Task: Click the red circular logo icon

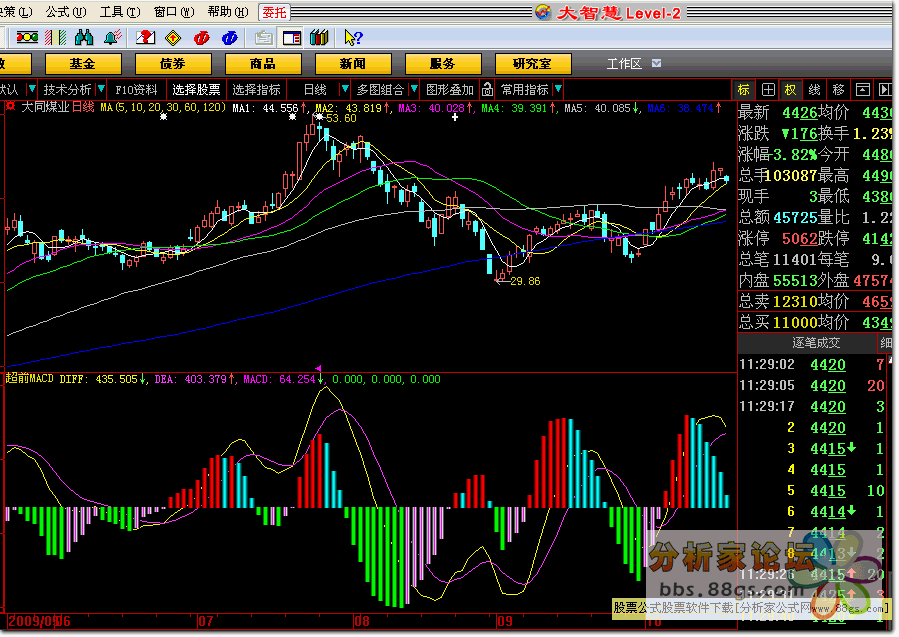Action: tap(201, 38)
